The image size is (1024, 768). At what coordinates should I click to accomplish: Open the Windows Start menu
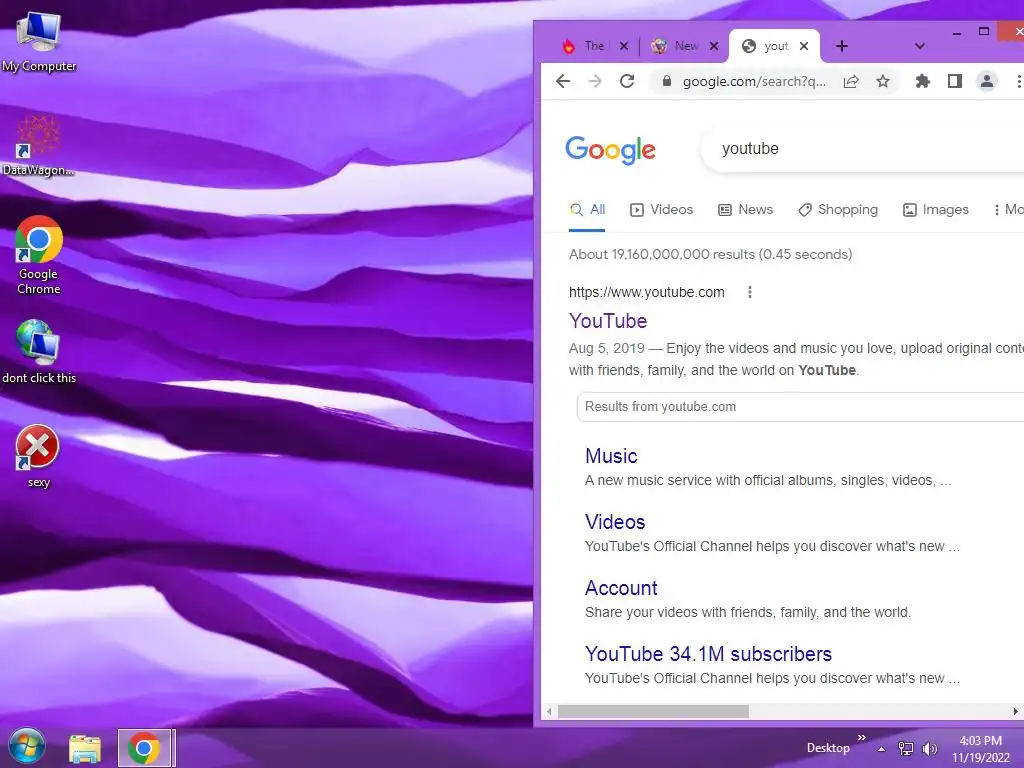[27, 746]
